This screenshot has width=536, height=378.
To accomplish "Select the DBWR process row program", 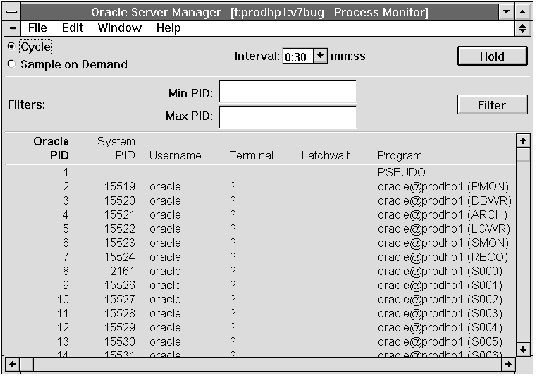I will 444,201.
